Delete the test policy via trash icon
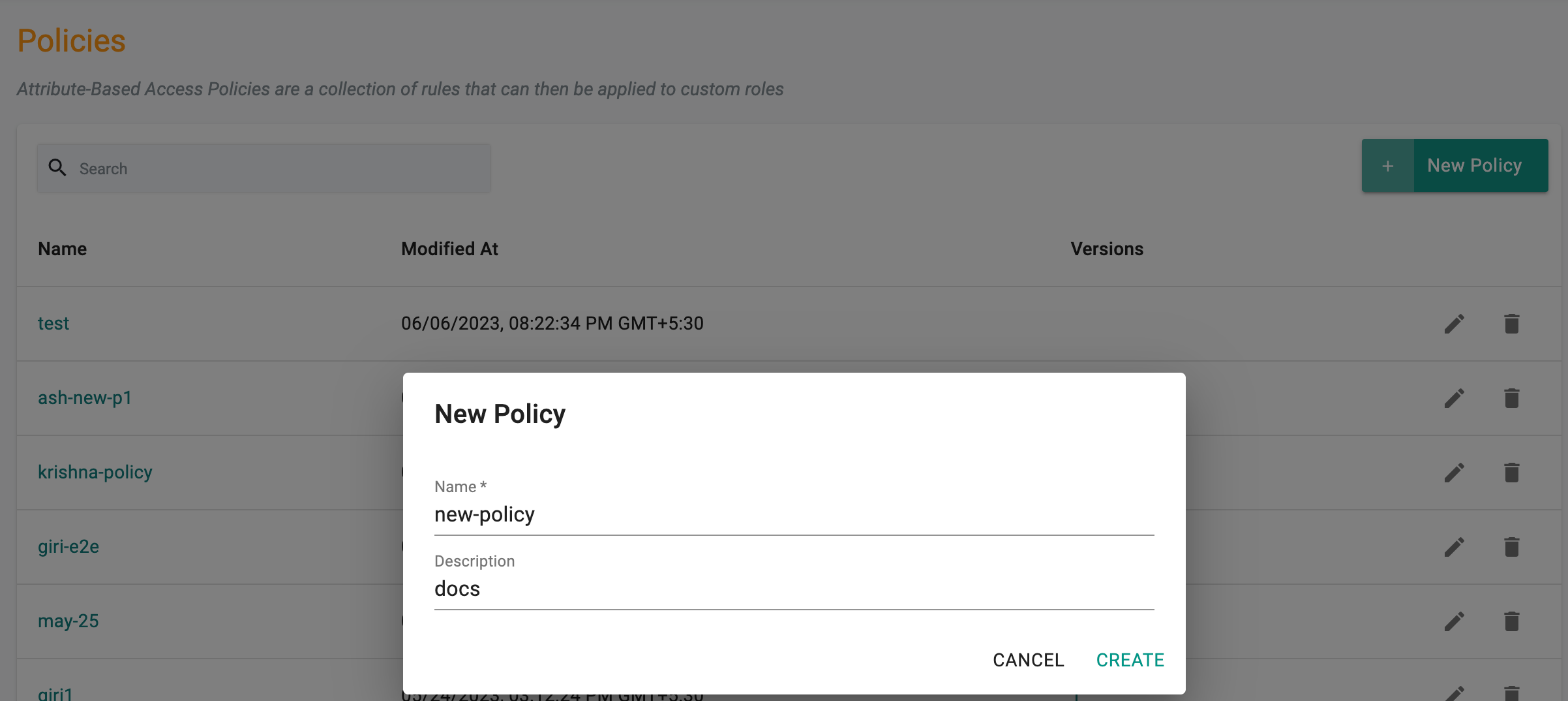Image resolution: width=1568 pixels, height=701 pixels. 1511,324
